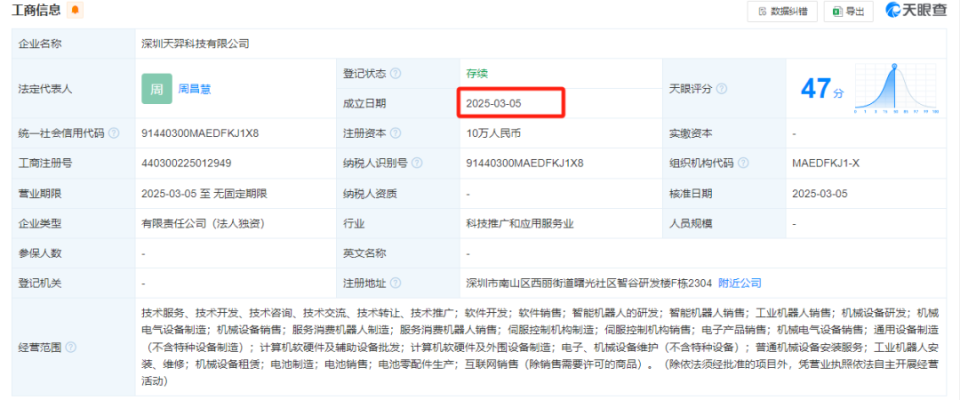Click the registered address text
This screenshot has height=400, width=960.
point(589,283)
